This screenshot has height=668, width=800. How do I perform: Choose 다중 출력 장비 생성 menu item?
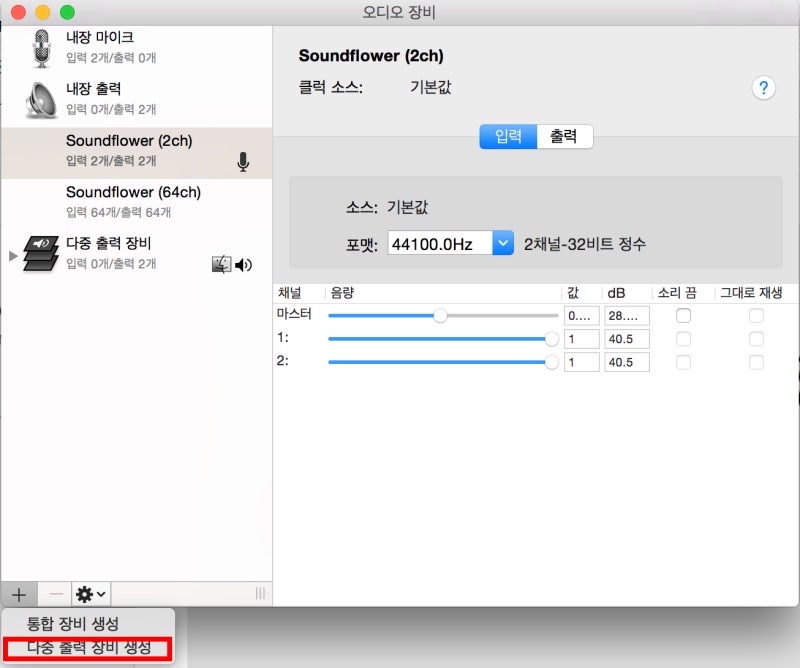(x=88, y=648)
